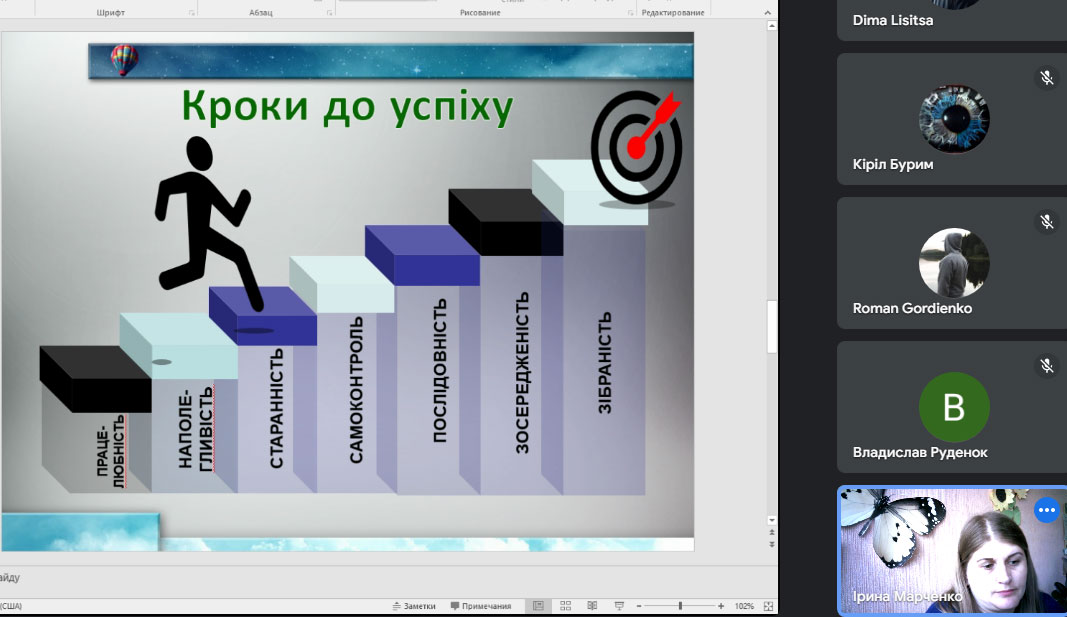The image size is (1067, 617).
Task: Click the Roman Gordienko name label
Action: tap(912, 308)
